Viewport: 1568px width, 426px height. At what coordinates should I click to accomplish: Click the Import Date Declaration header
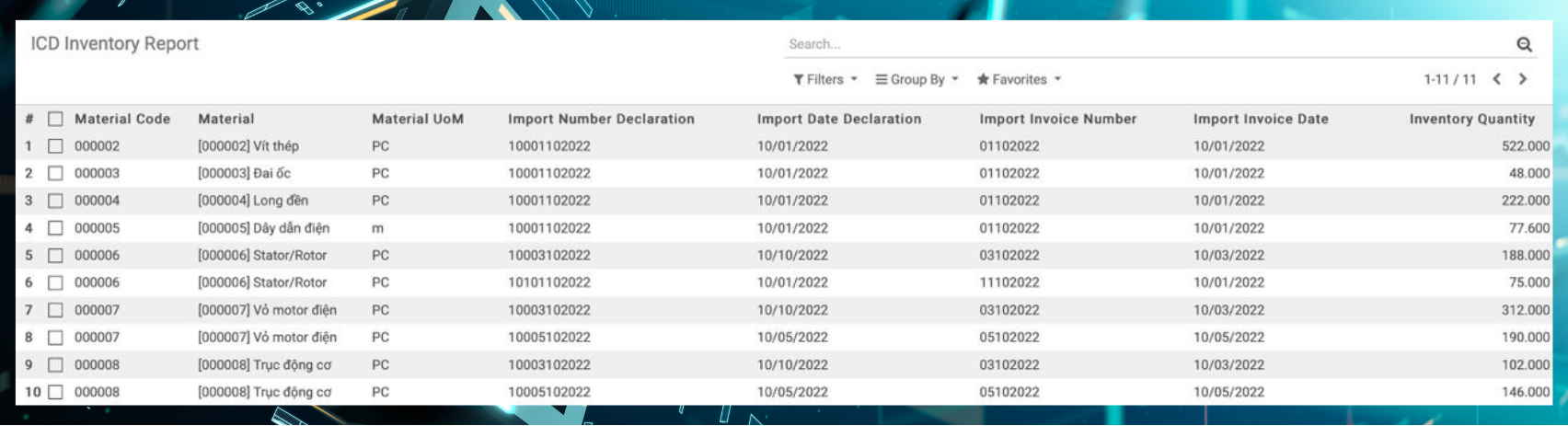pos(838,119)
